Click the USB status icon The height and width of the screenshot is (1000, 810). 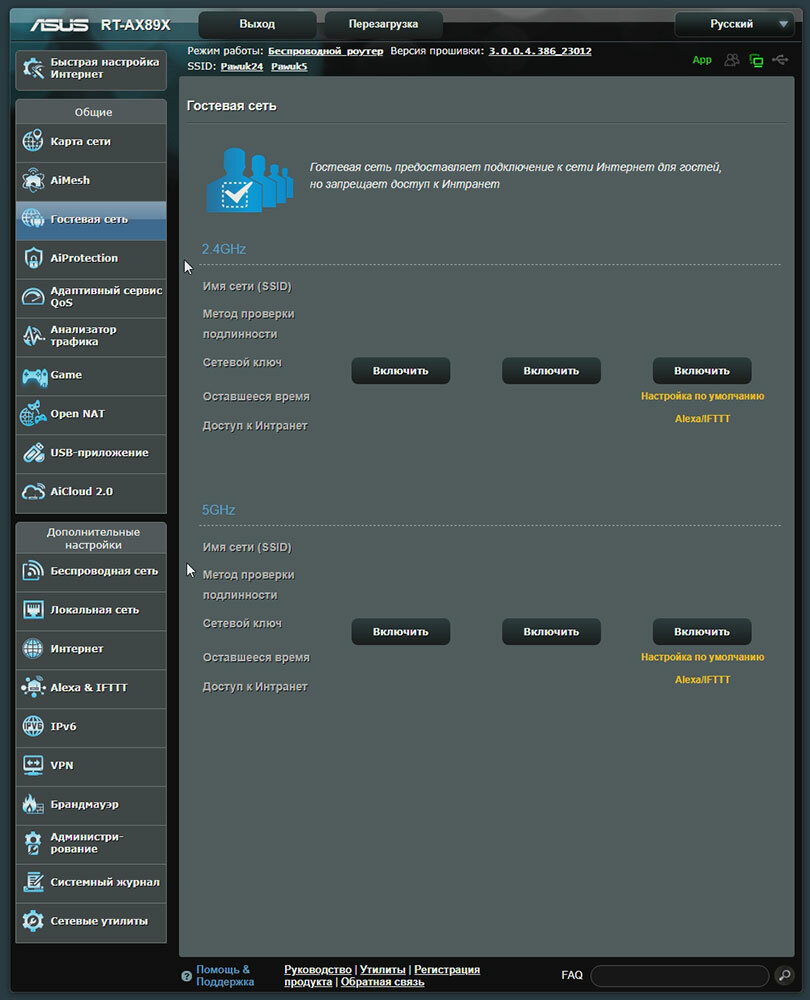[779, 60]
